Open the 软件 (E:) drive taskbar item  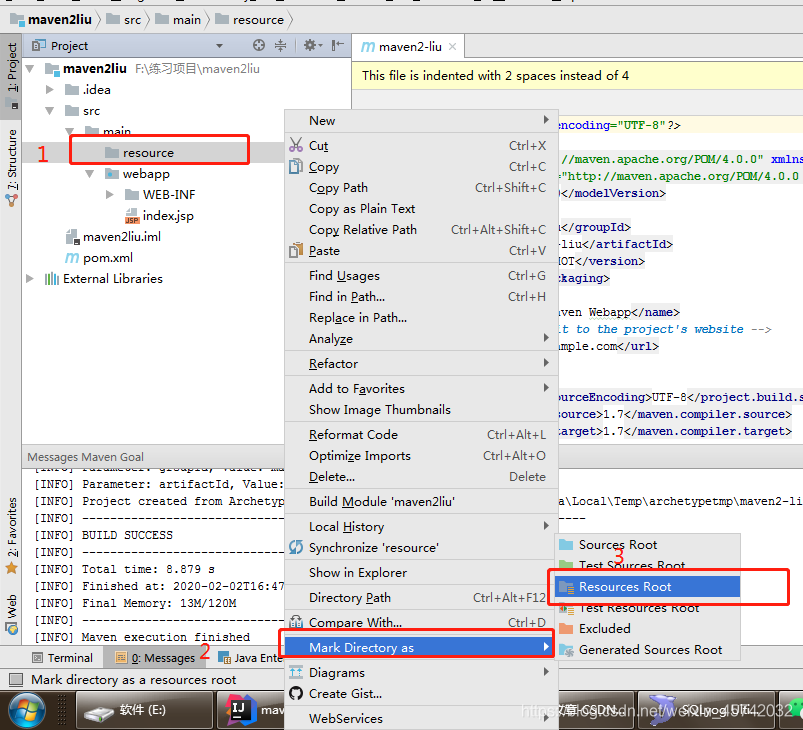144,710
